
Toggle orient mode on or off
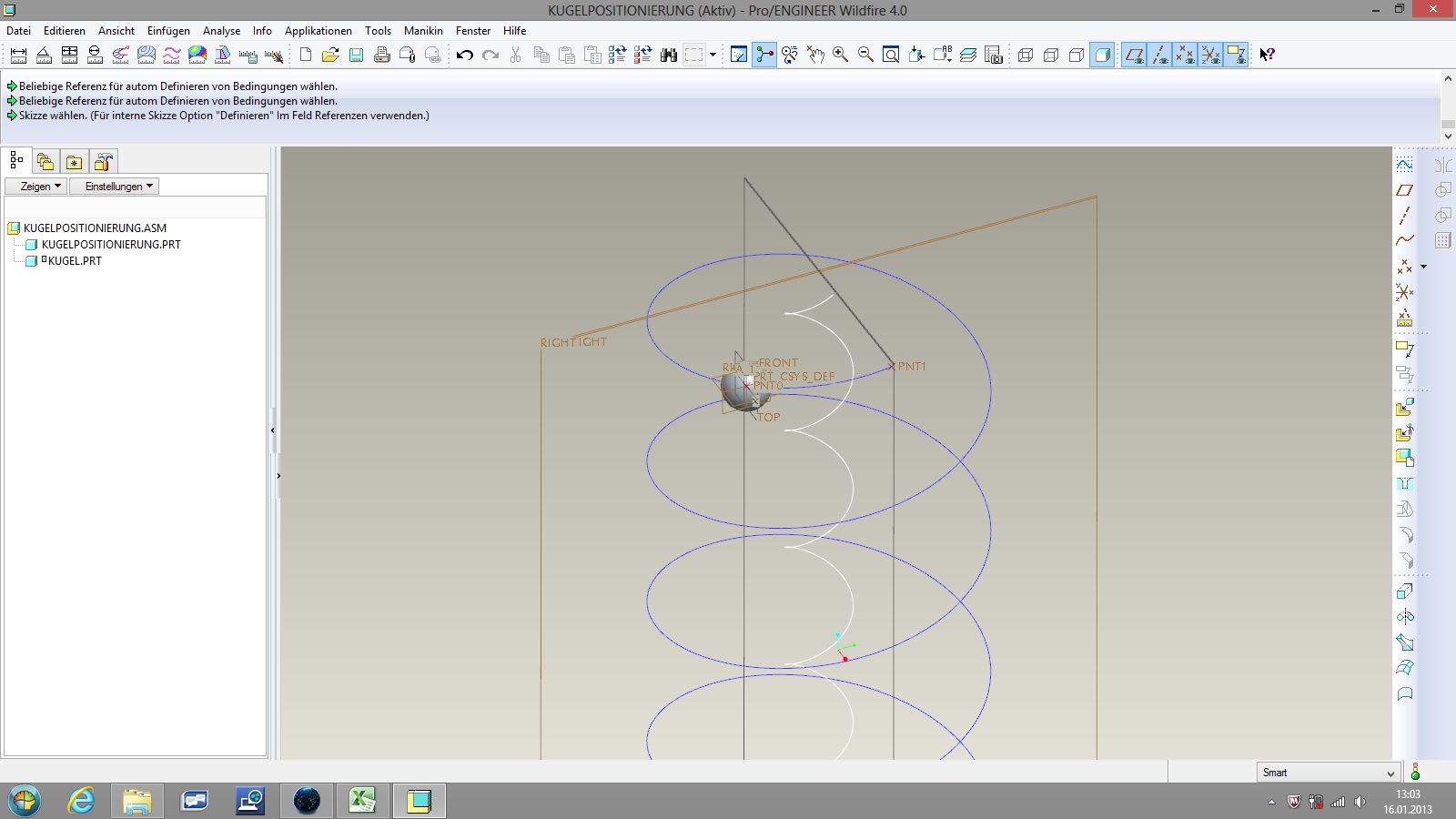pos(790,55)
